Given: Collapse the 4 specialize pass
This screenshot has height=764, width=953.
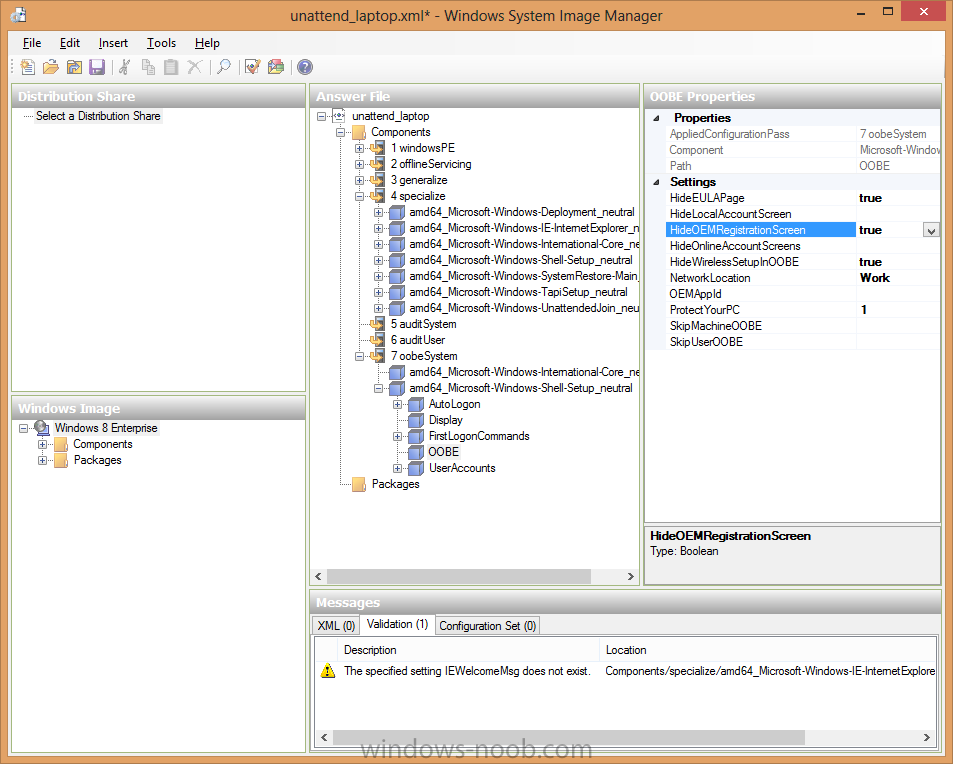Looking at the screenshot, I should (359, 196).
